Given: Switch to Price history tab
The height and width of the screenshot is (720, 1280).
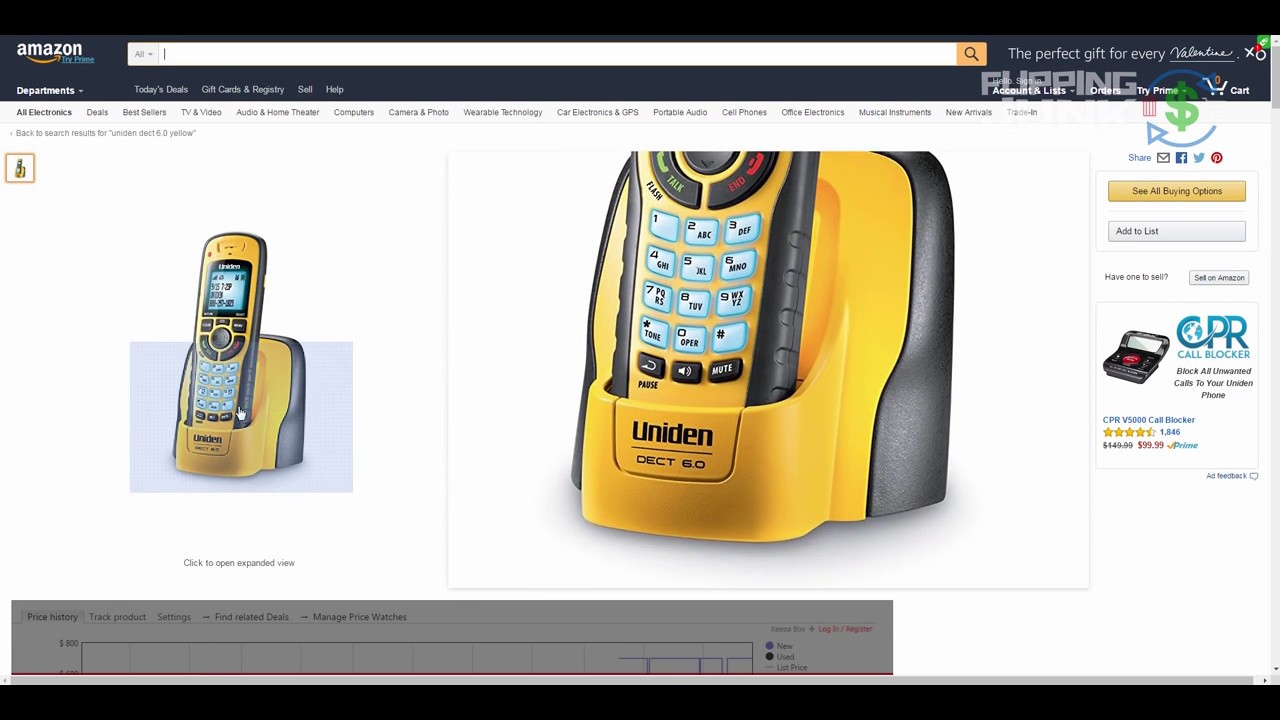Looking at the screenshot, I should (x=52, y=617).
